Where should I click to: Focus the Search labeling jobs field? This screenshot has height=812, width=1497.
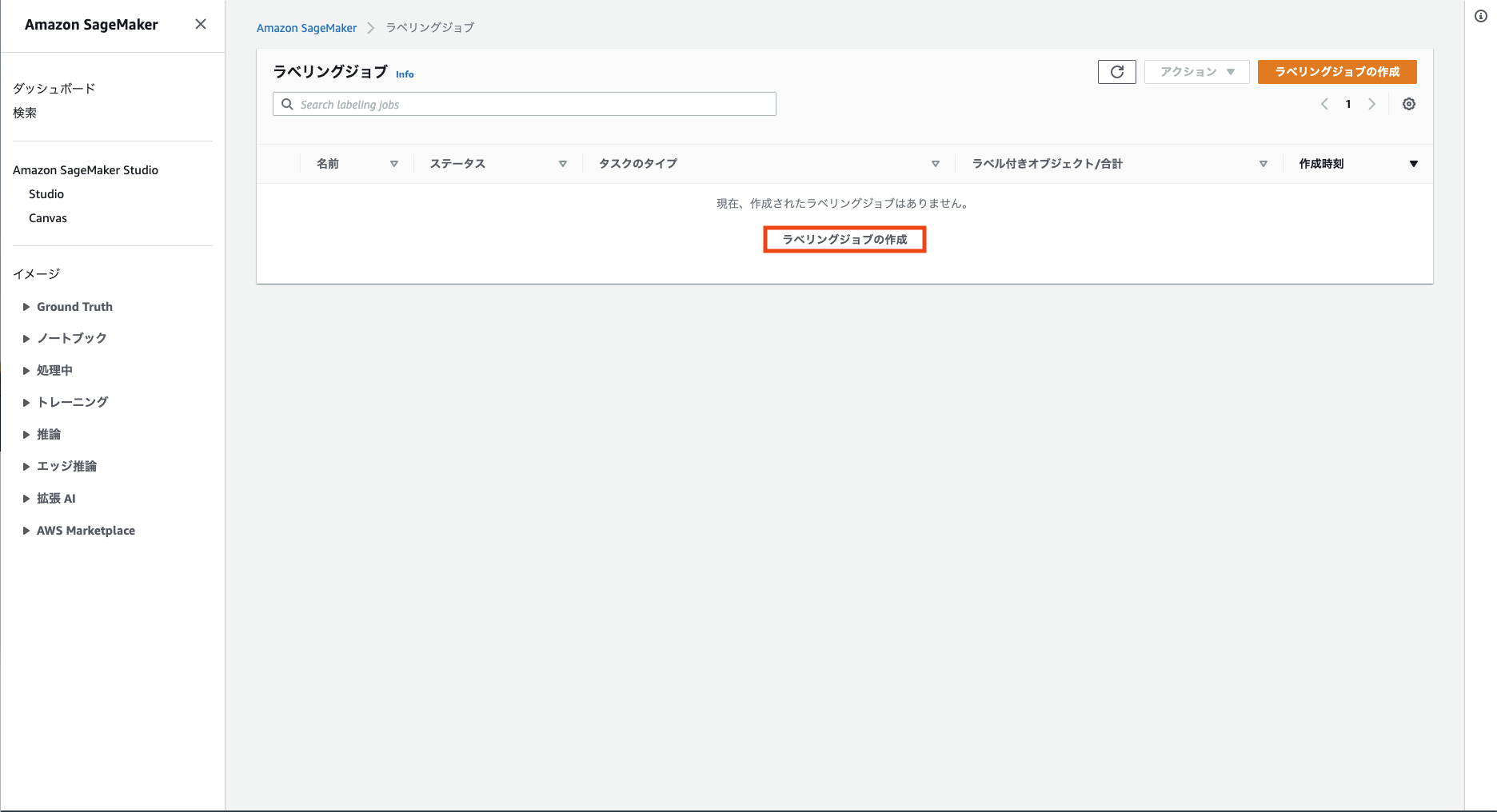(525, 104)
